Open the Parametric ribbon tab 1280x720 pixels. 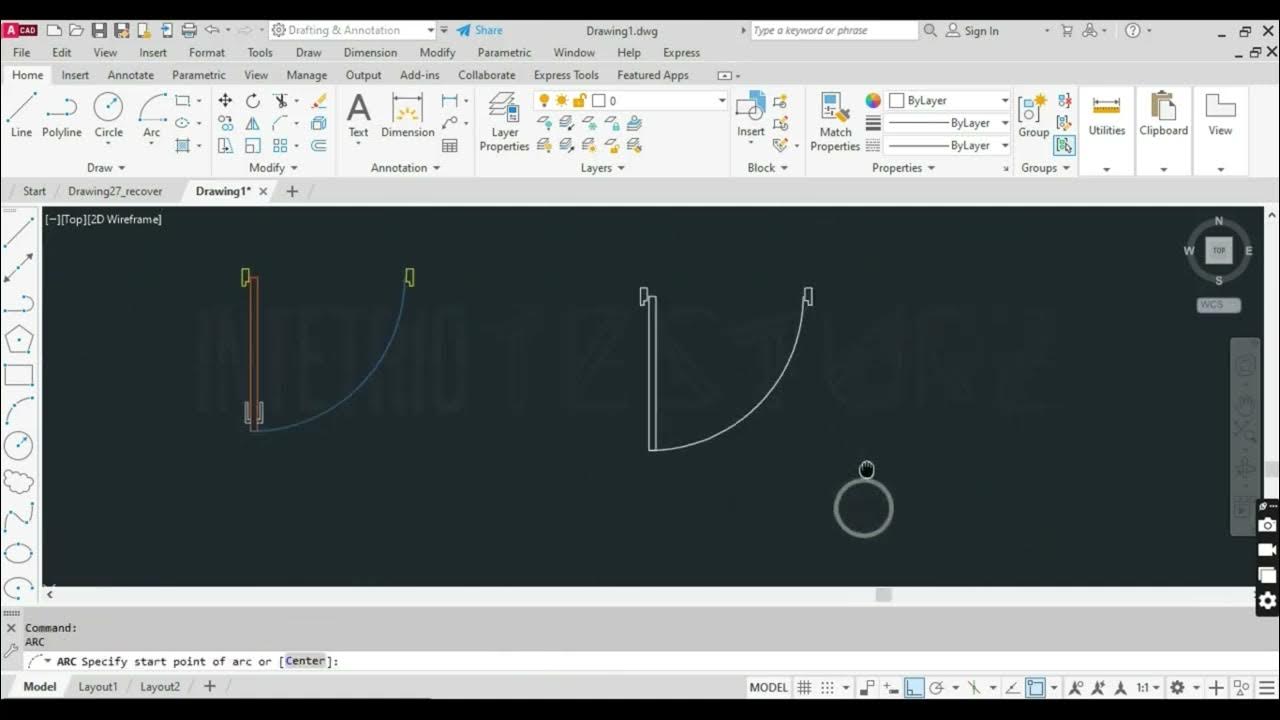coord(198,75)
